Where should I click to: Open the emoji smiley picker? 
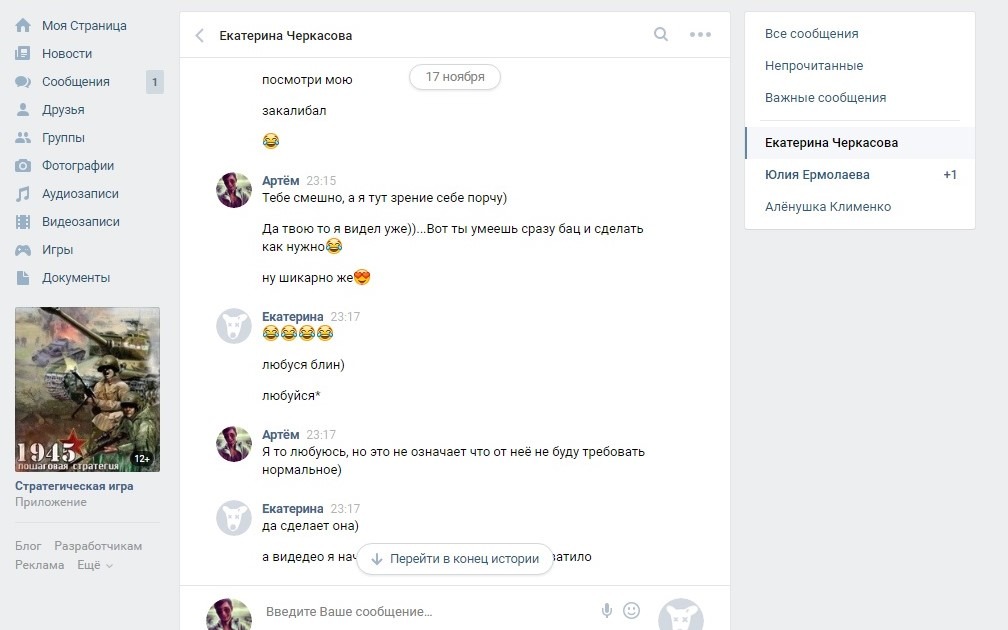click(x=631, y=611)
